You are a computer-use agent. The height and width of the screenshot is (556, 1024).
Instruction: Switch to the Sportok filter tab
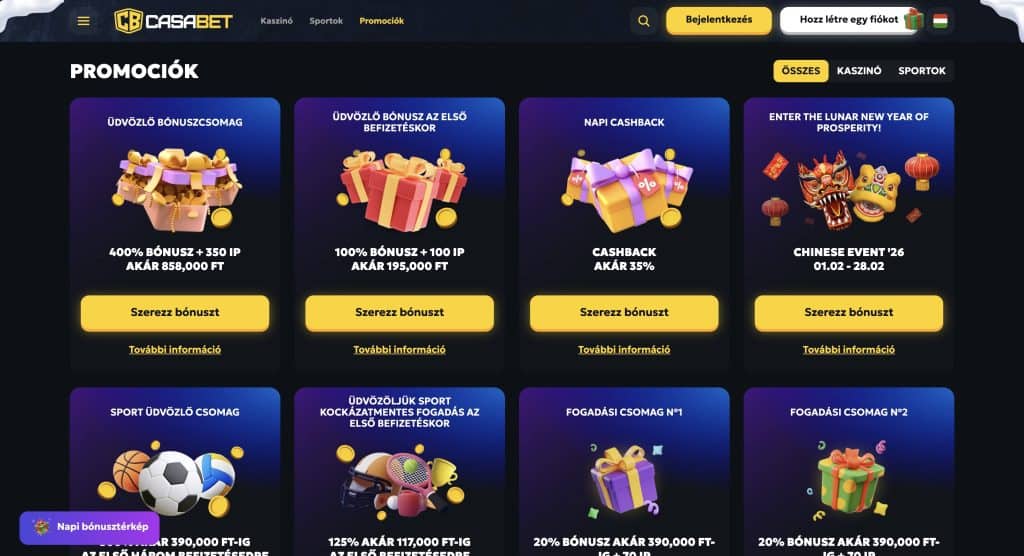[921, 71]
